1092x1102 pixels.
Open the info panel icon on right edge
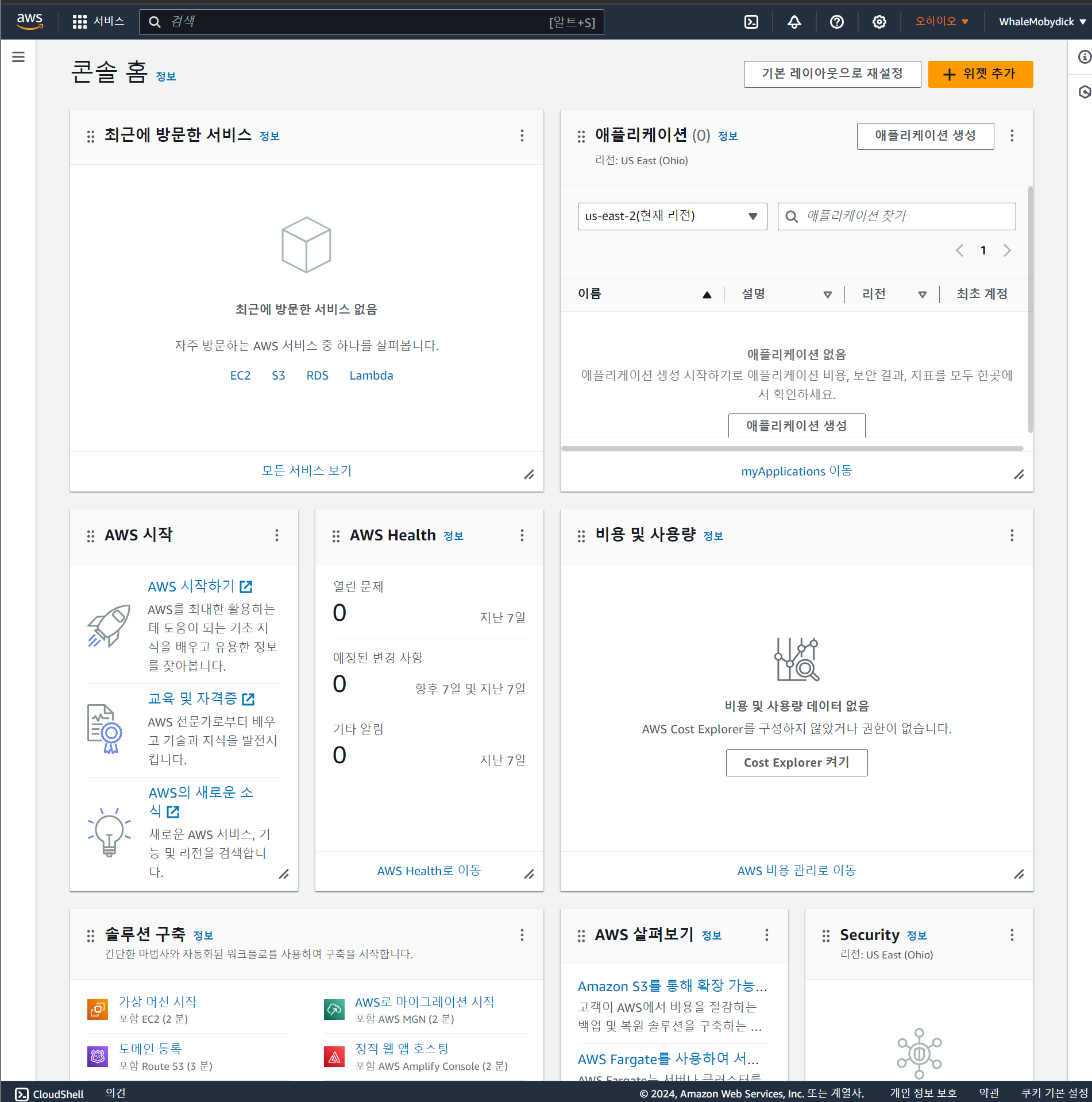coord(1084,57)
